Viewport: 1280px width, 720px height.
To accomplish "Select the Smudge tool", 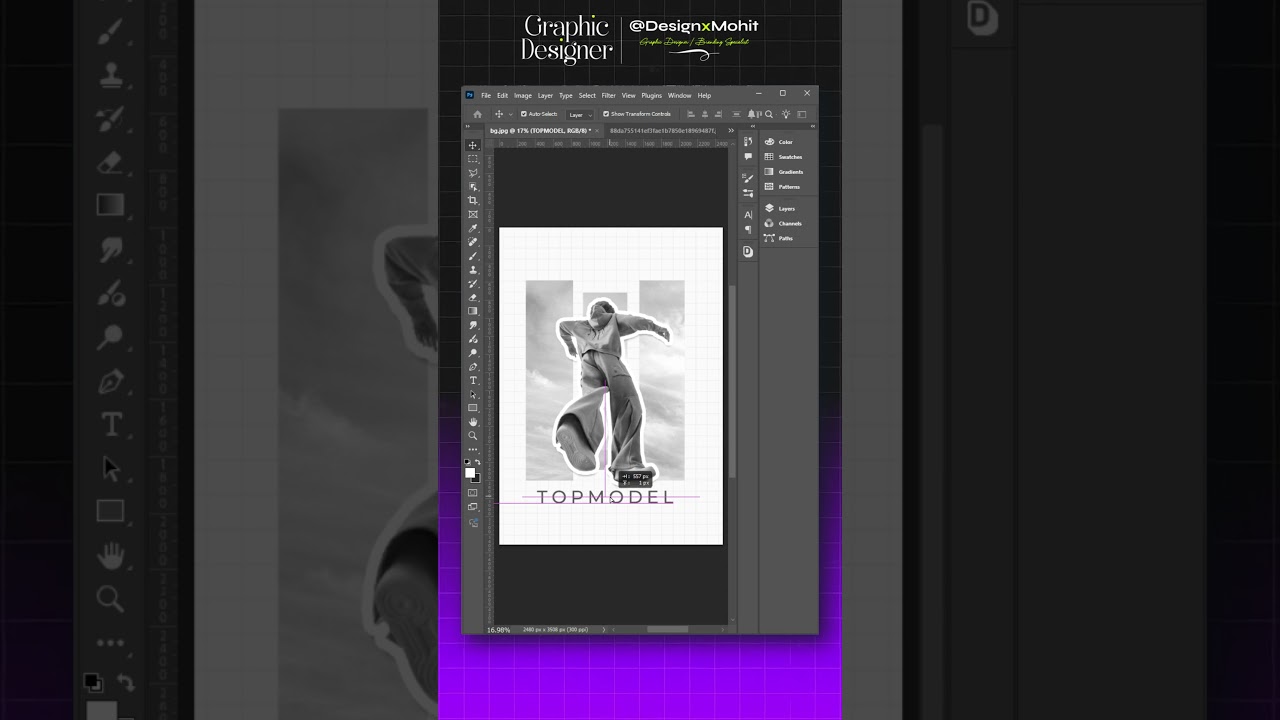I will point(473,325).
